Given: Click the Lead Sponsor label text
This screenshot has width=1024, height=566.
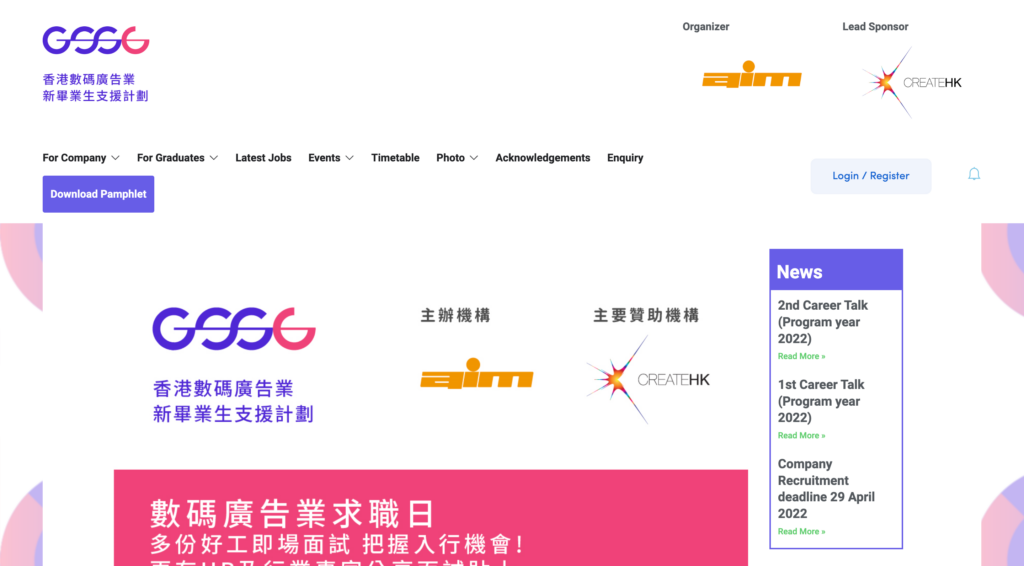Looking at the screenshot, I should pos(875,27).
